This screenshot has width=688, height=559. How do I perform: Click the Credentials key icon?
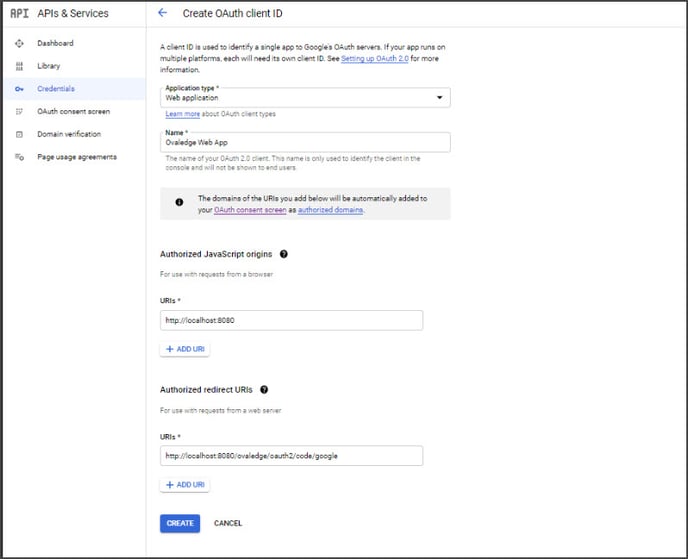coord(19,89)
